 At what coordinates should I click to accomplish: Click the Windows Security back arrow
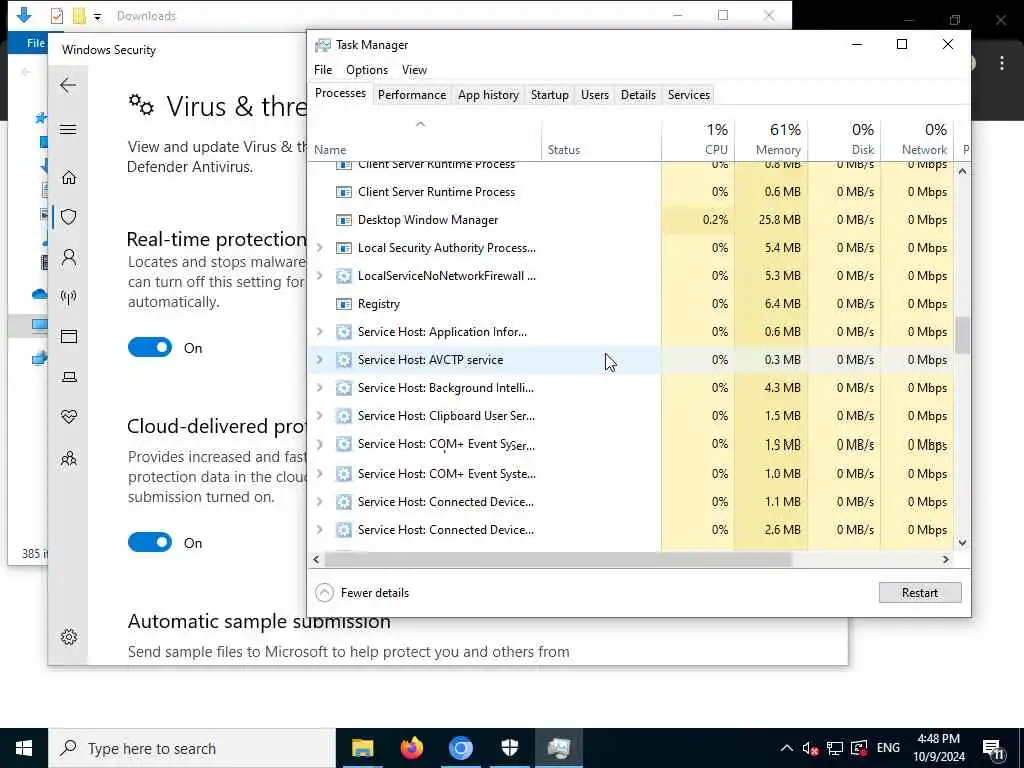[x=68, y=85]
